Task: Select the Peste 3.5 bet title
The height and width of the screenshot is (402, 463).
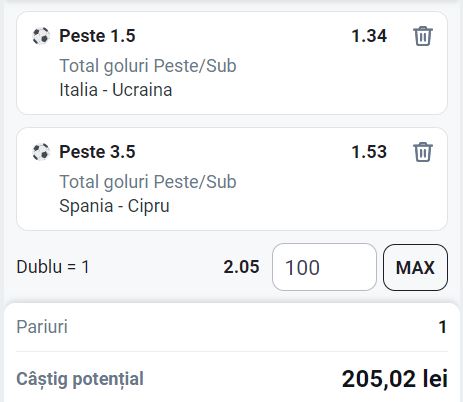Action: 97,152
